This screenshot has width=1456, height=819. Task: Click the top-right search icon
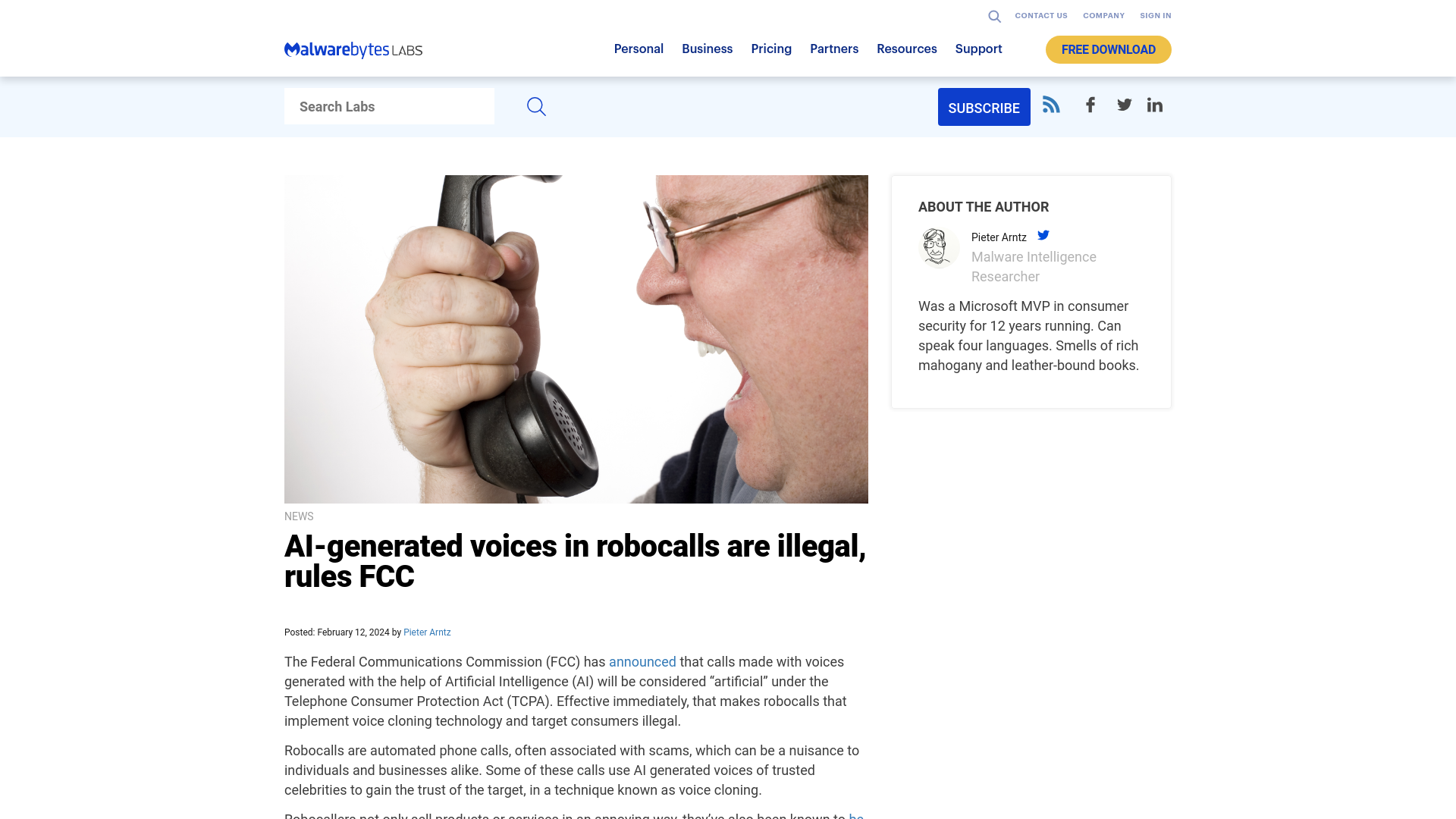click(x=994, y=16)
